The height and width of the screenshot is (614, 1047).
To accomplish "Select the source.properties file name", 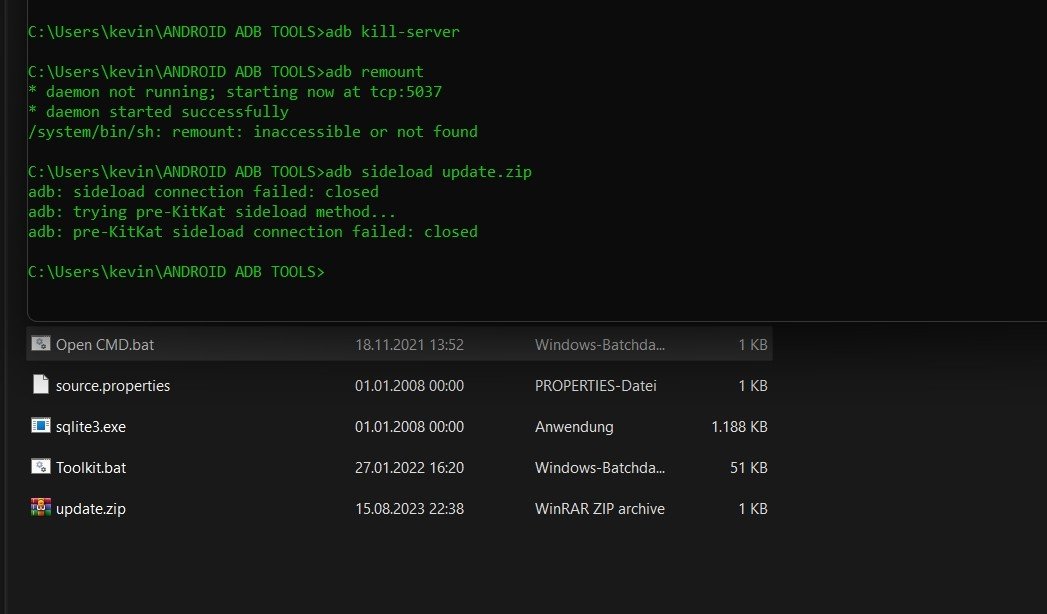I will 113,386.
